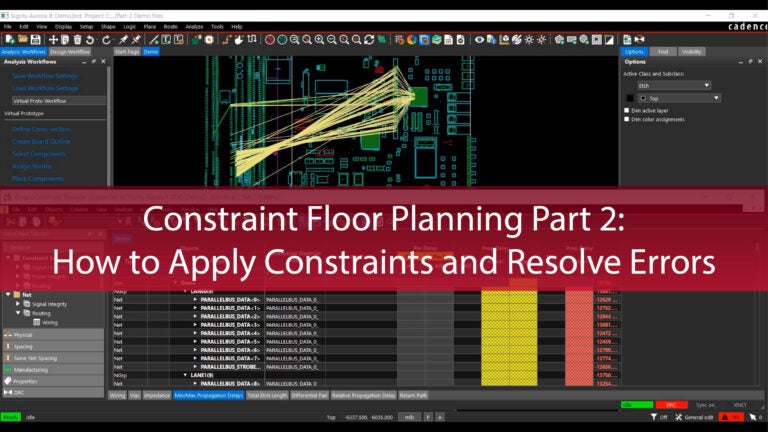Open the Manufacturing domain section
768x432 pixels.
click(x=53, y=370)
